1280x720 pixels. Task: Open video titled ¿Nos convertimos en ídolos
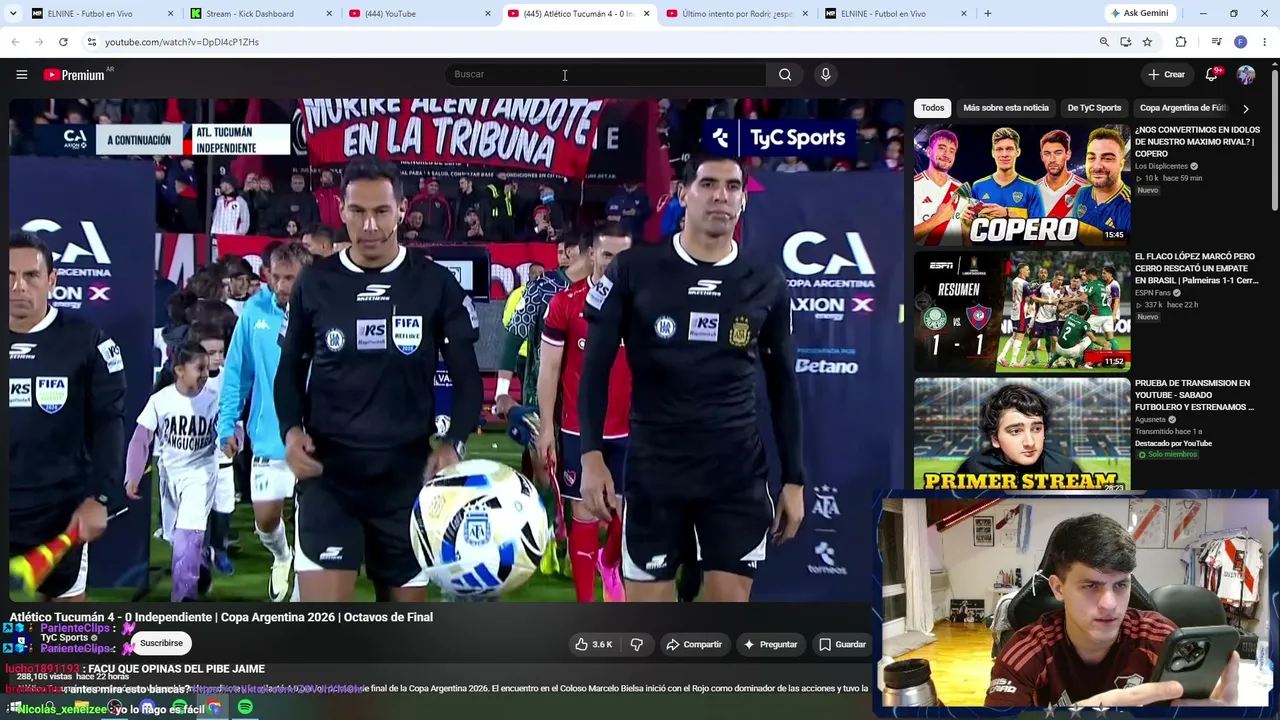pos(1197,142)
